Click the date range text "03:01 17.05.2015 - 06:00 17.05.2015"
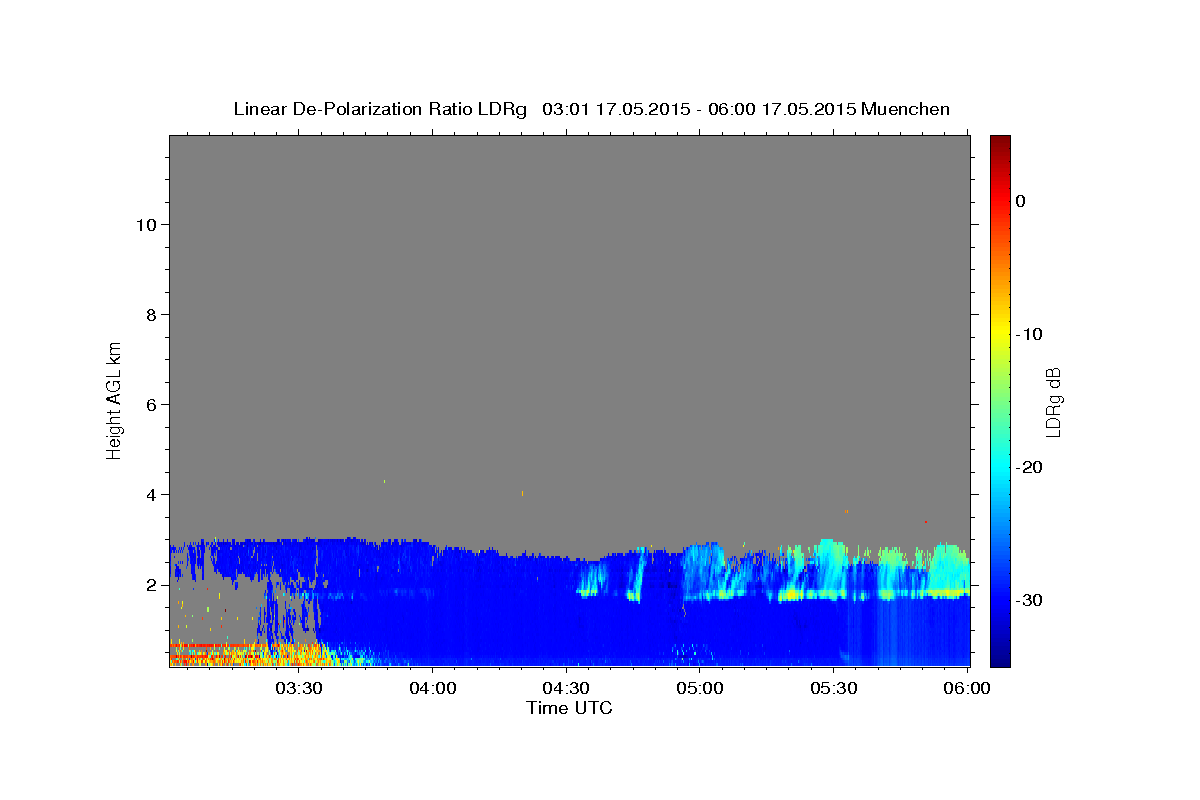Screen dimensions: 1200x800 [699, 109]
